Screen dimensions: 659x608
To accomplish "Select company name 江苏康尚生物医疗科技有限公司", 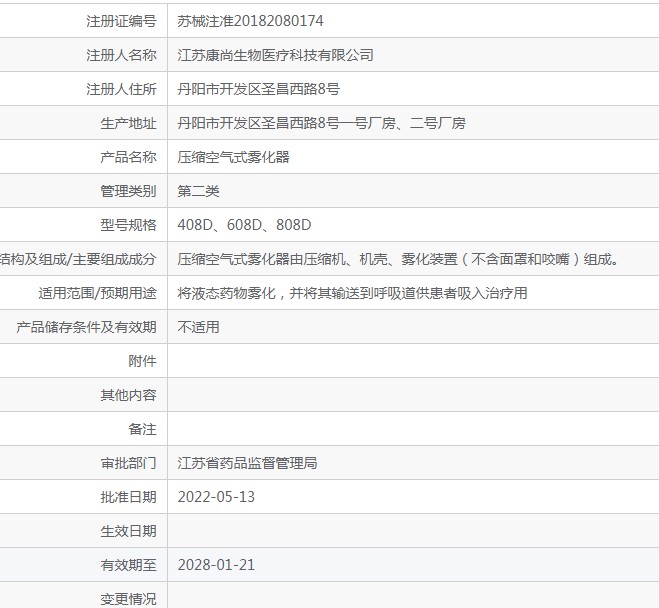I will coord(275,55).
